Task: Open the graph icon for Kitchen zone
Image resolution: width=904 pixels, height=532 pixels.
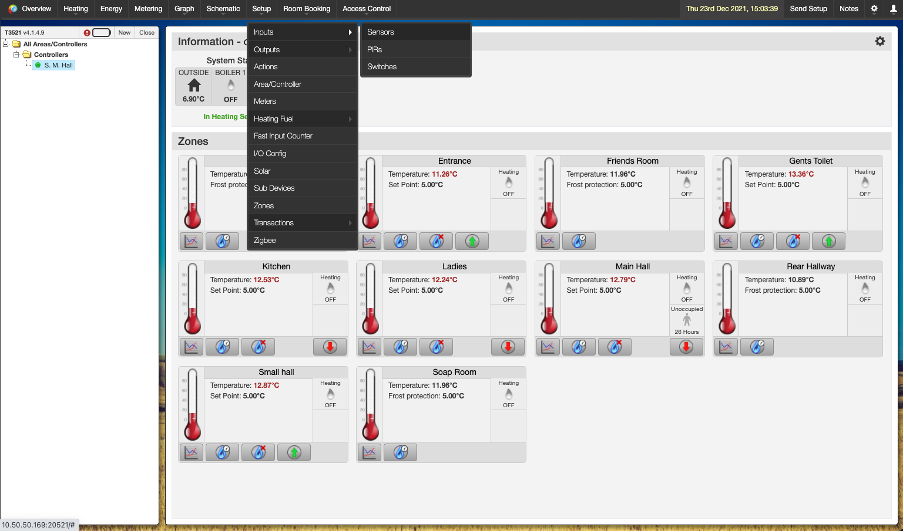Action: 191,347
